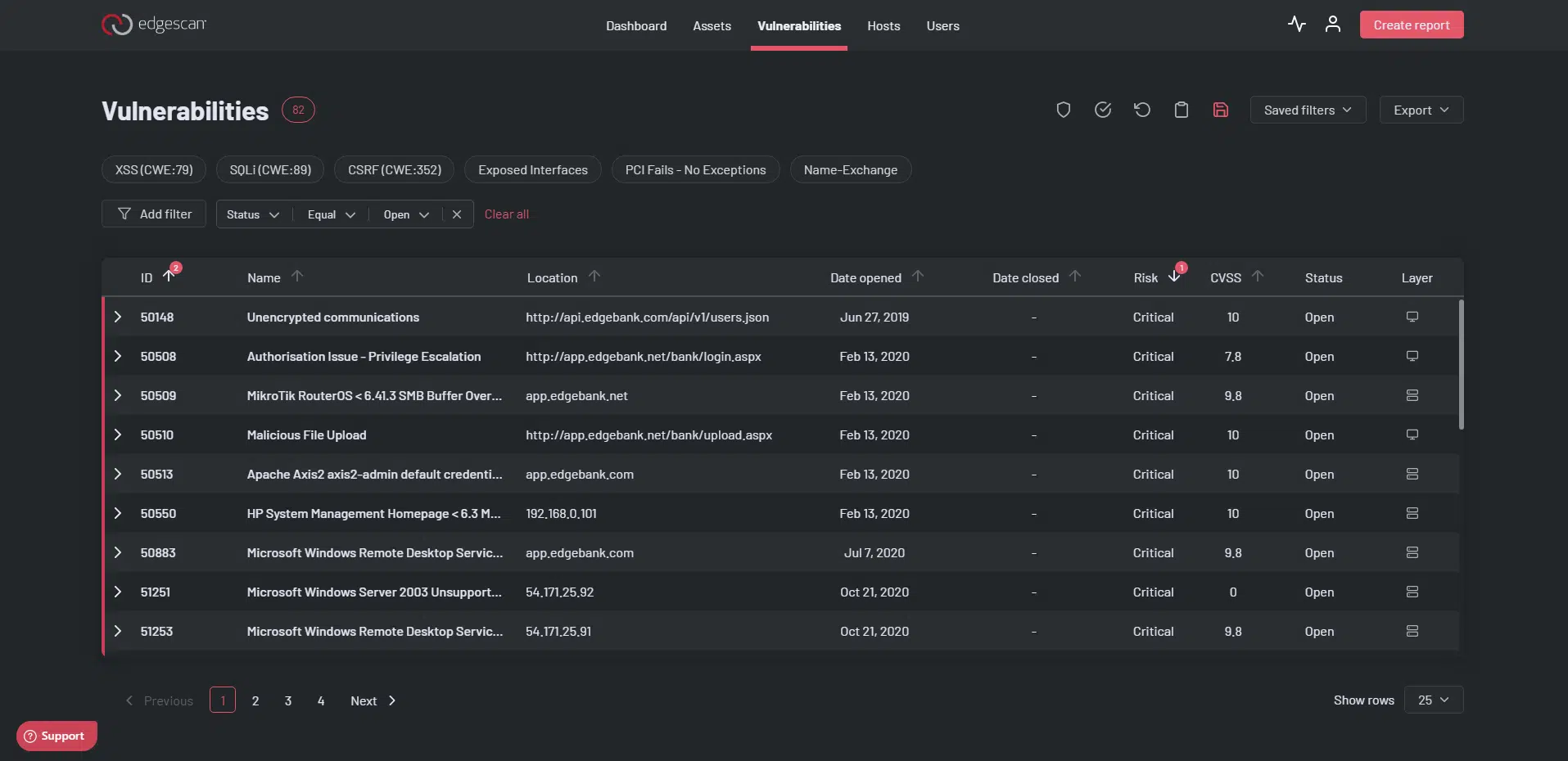Sort by Date closed arrow
Viewport: 1568px width, 761px height.
[1075, 277]
